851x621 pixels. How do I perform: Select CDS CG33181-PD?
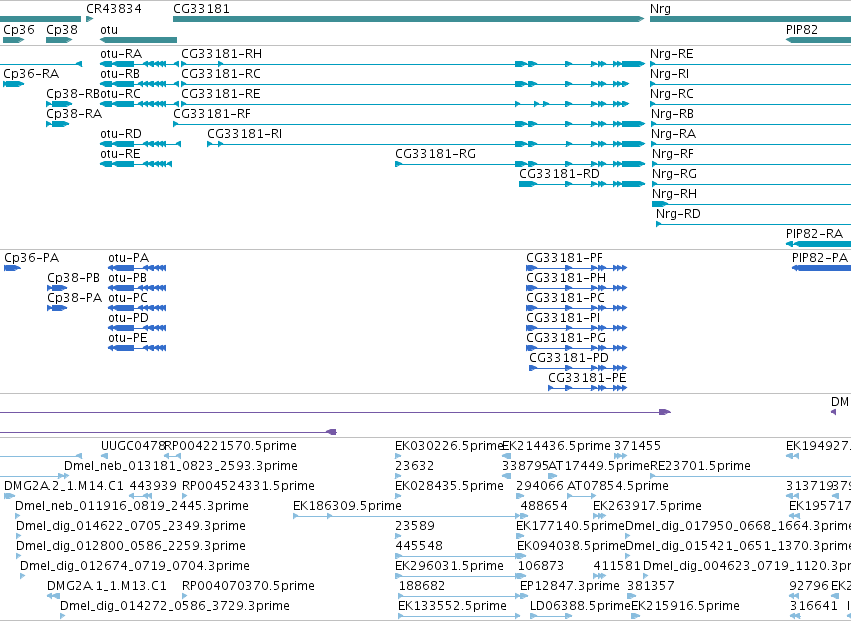pos(579,368)
